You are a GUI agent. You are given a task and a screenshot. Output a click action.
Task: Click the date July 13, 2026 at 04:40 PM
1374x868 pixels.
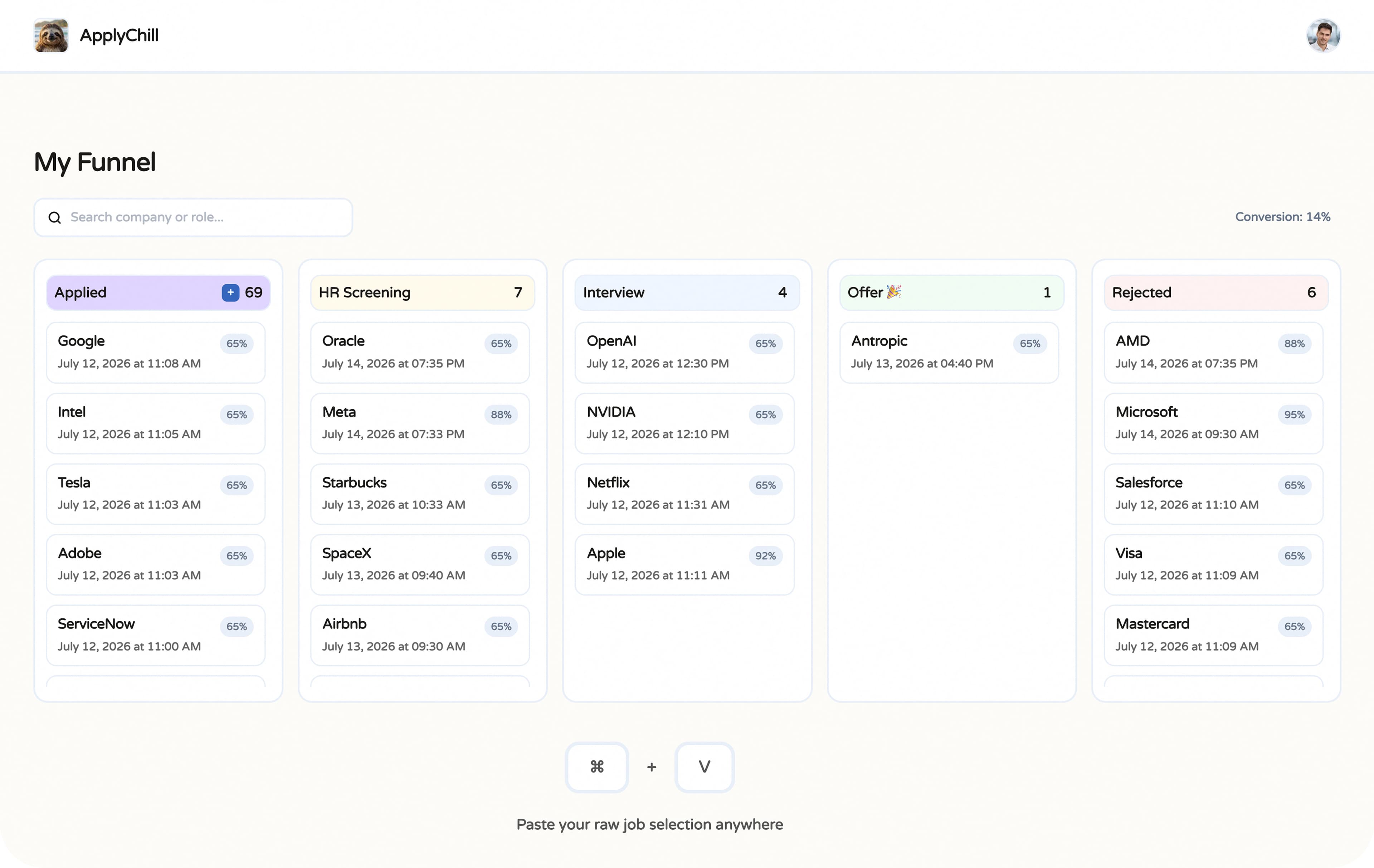click(x=922, y=364)
